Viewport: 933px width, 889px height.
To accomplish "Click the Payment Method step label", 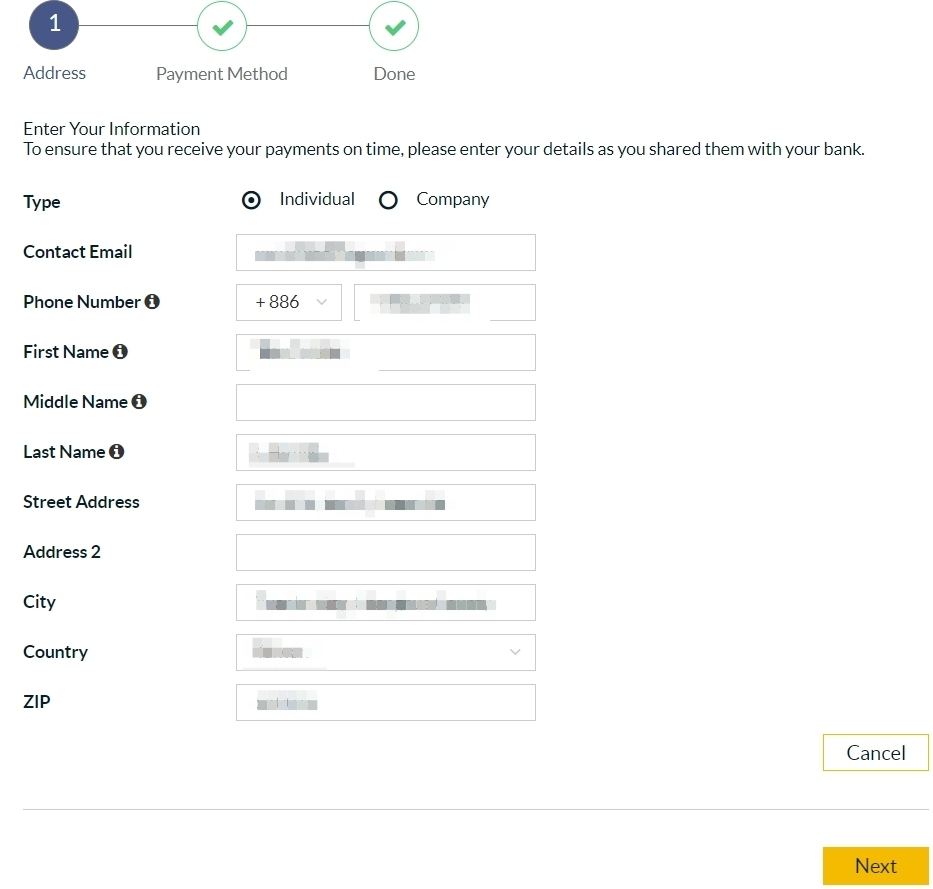I will point(222,74).
